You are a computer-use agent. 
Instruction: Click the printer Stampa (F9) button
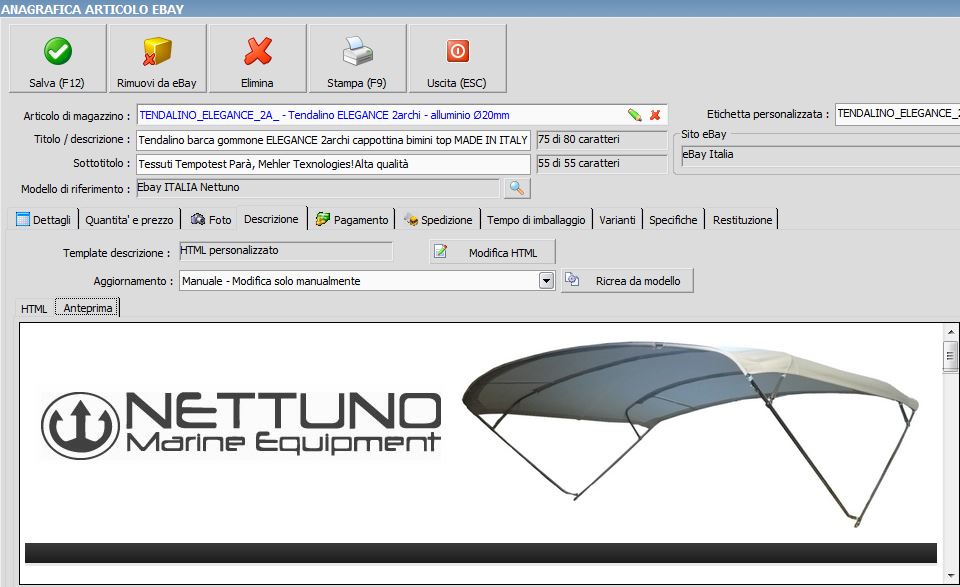(358, 59)
